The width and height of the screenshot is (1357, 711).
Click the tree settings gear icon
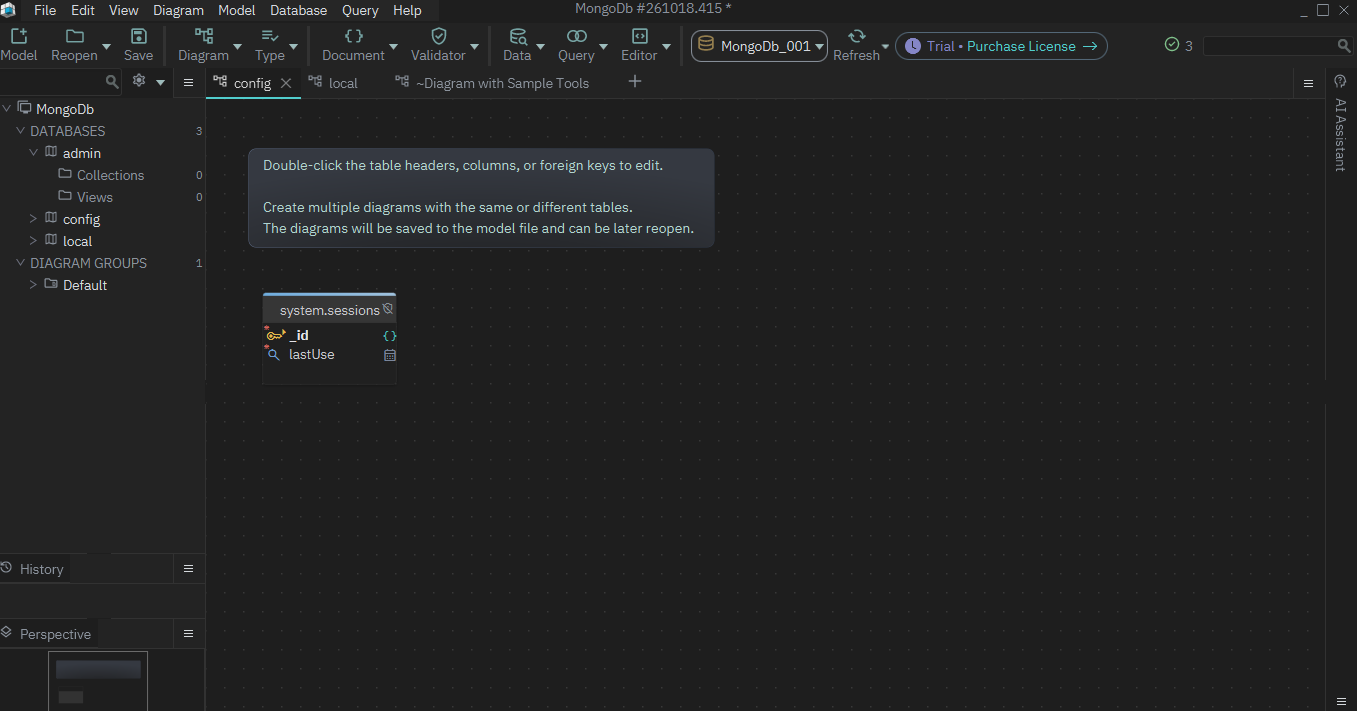tap(139, 82)
